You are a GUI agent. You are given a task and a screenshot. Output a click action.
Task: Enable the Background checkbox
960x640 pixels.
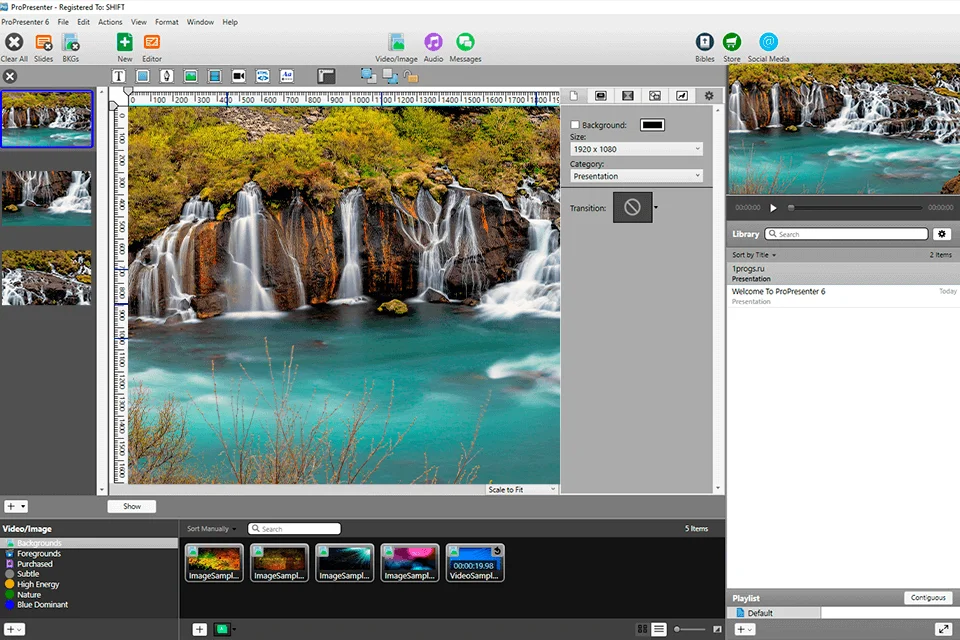(x=575, y=124)
